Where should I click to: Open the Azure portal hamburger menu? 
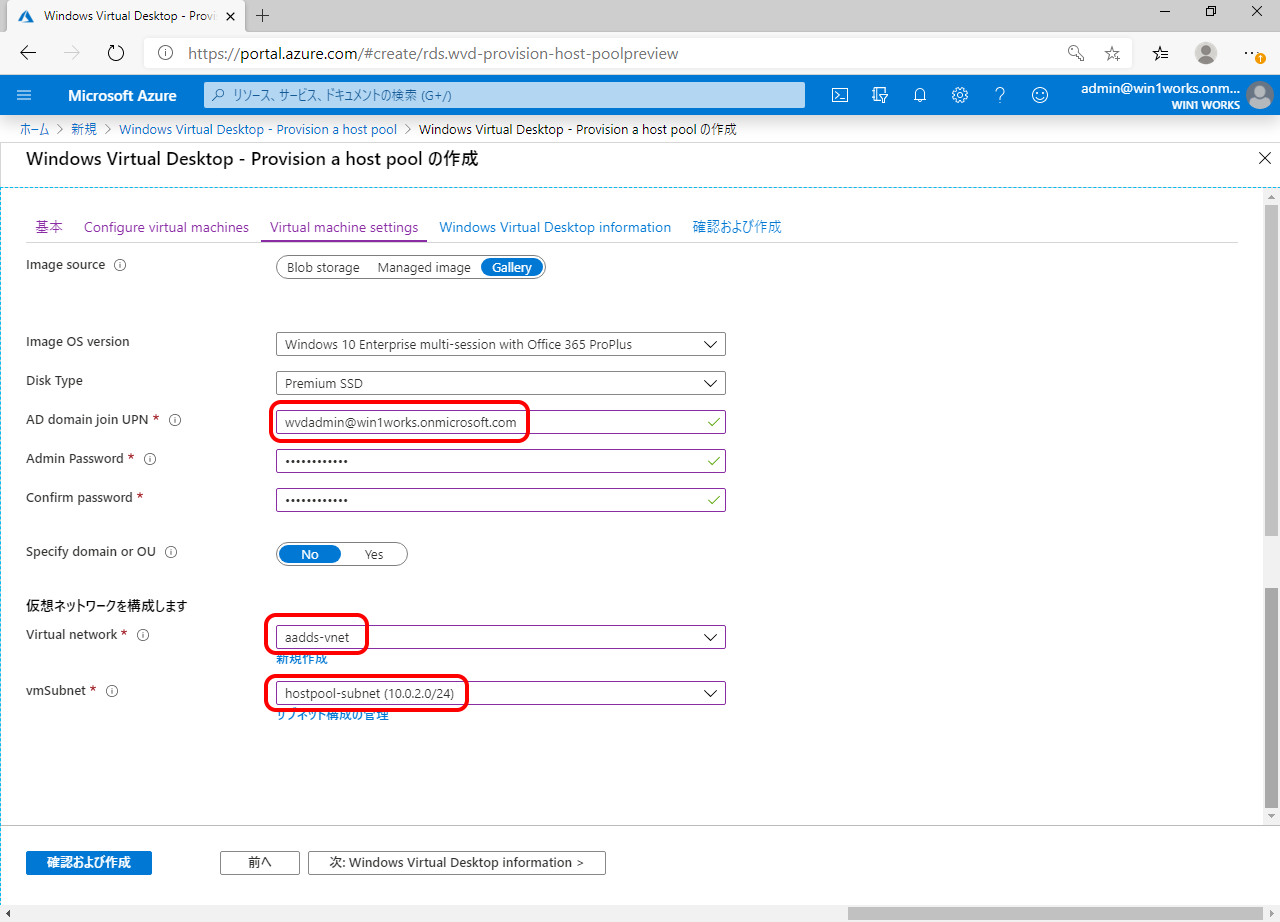[24, 95]
